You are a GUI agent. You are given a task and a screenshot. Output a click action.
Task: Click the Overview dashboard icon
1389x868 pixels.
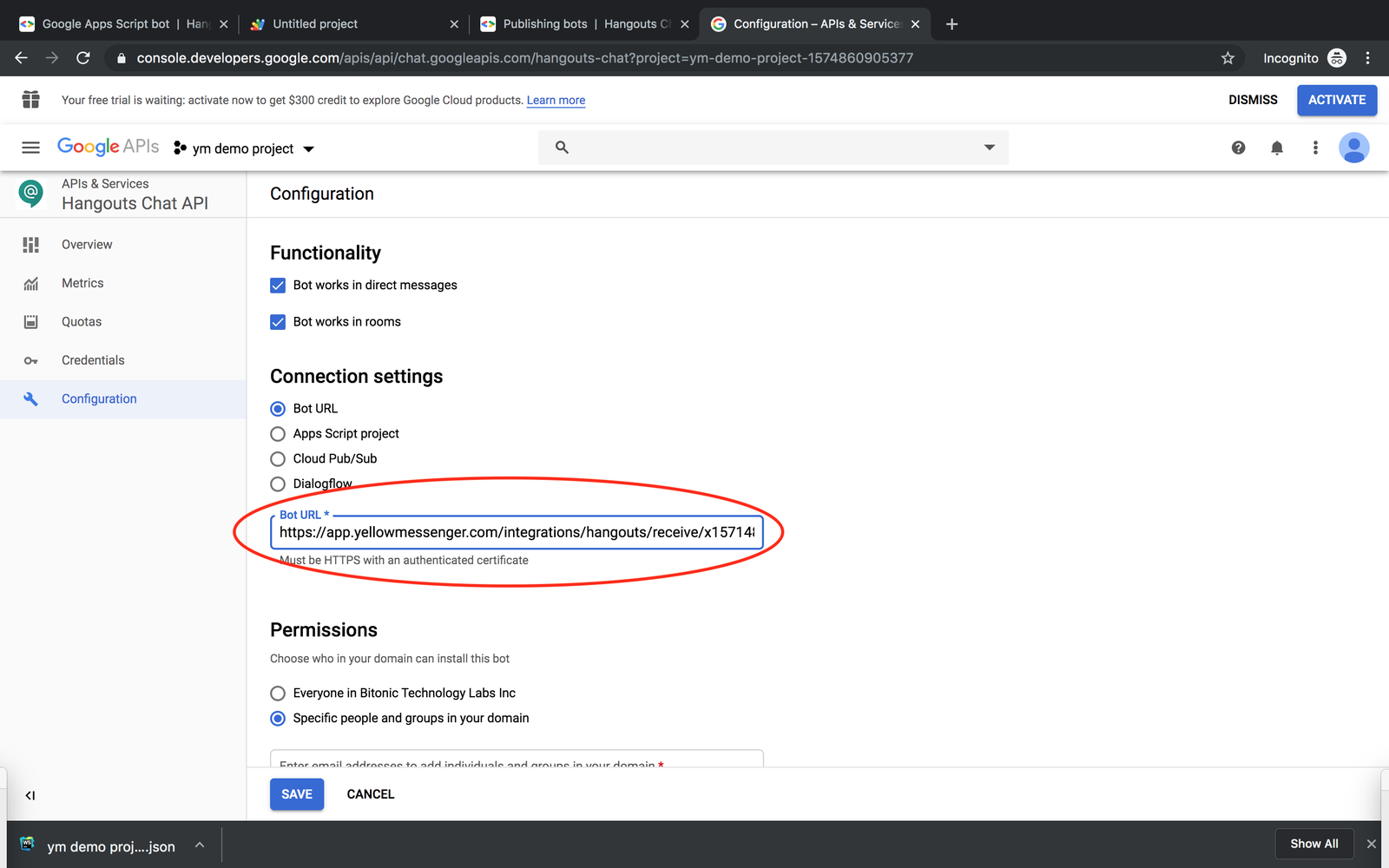click(31, 245)
